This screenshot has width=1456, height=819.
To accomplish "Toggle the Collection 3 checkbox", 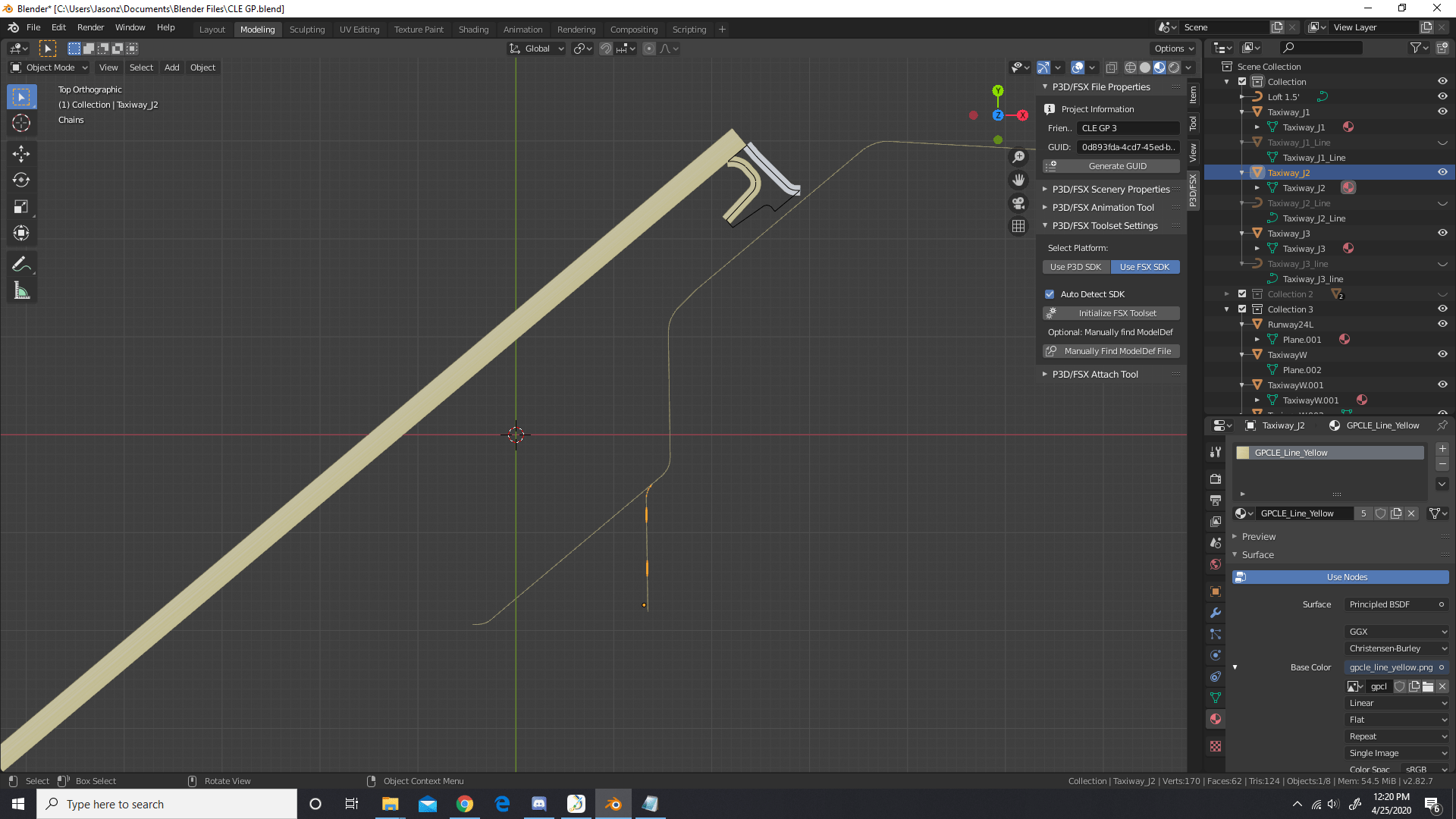I will pyautogui.click(x=1241, y=309).
